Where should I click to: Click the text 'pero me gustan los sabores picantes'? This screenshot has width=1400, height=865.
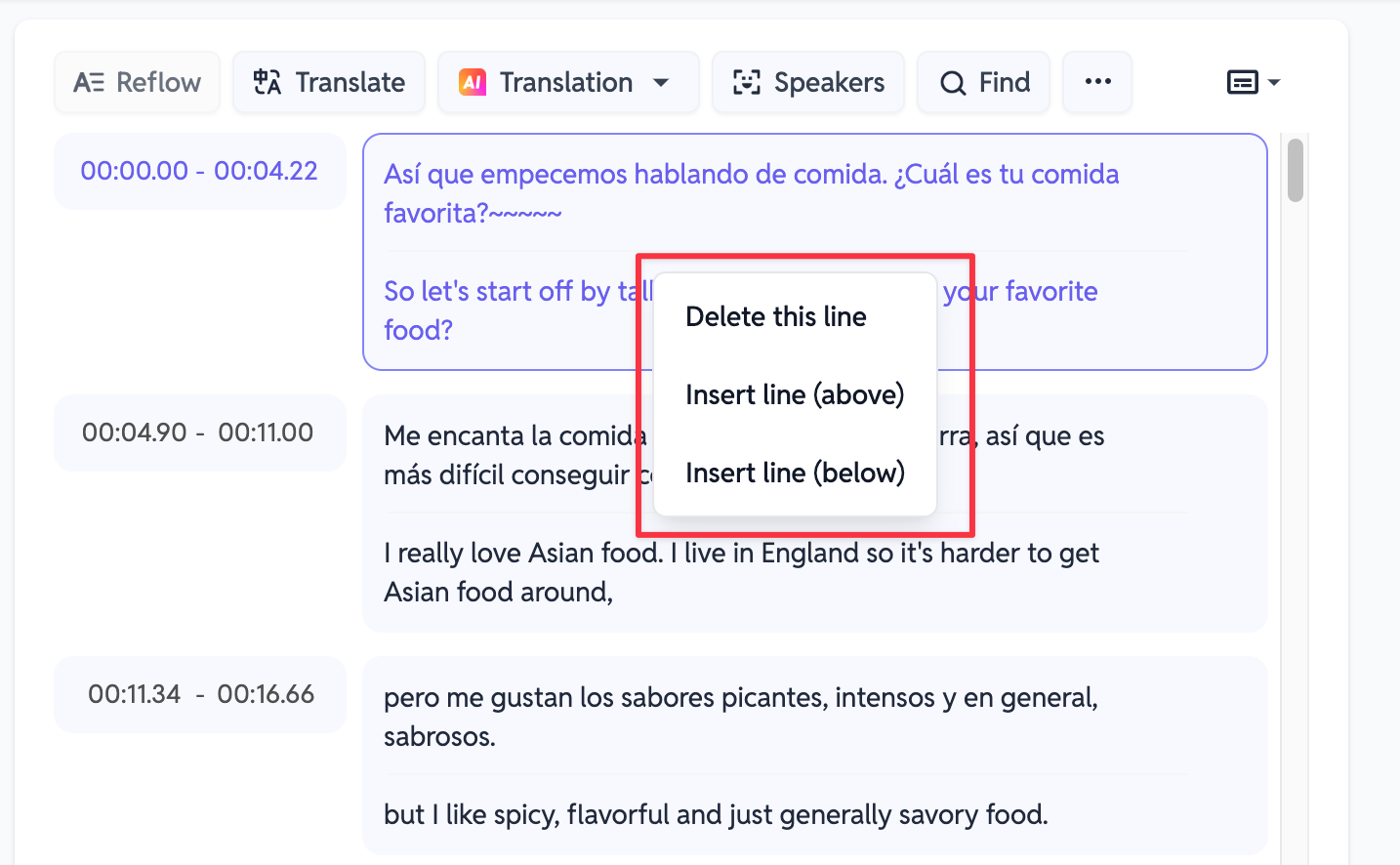[605, 698]
